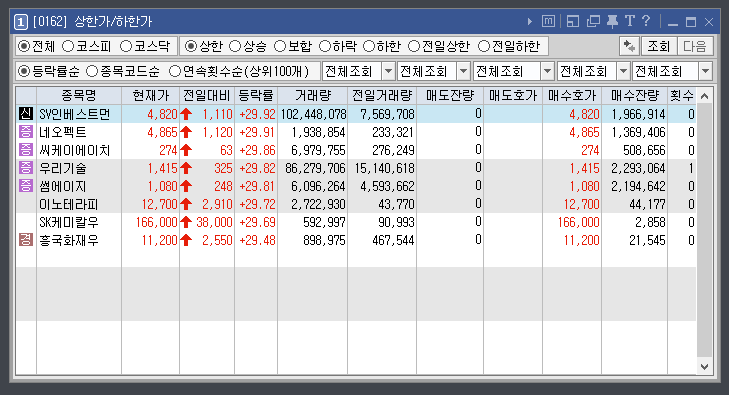Click the 다음 next button
The height and width of the screenshot is (395, 729).
click(x=695, y=46)
